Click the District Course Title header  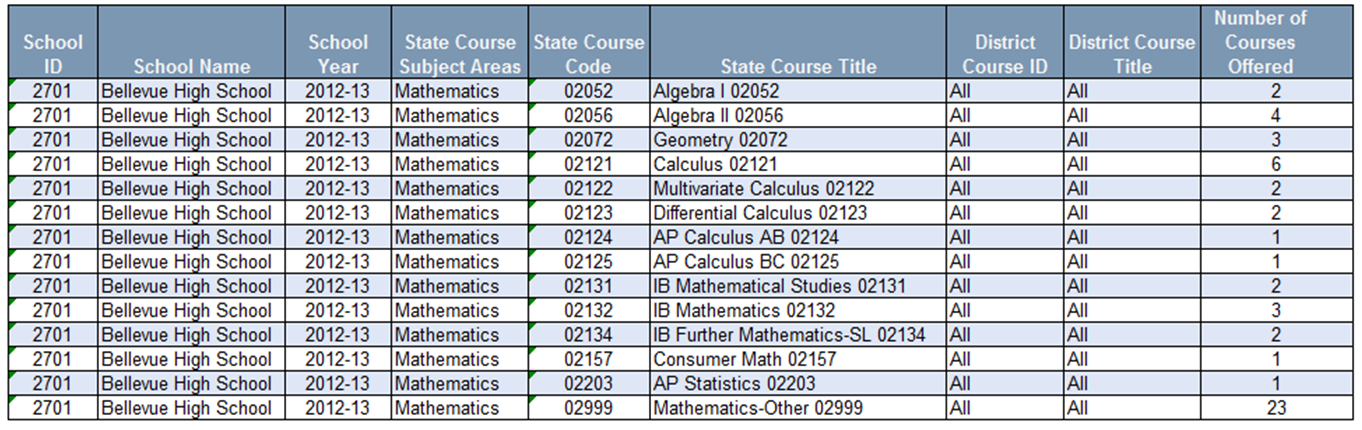pos(1131,42)
